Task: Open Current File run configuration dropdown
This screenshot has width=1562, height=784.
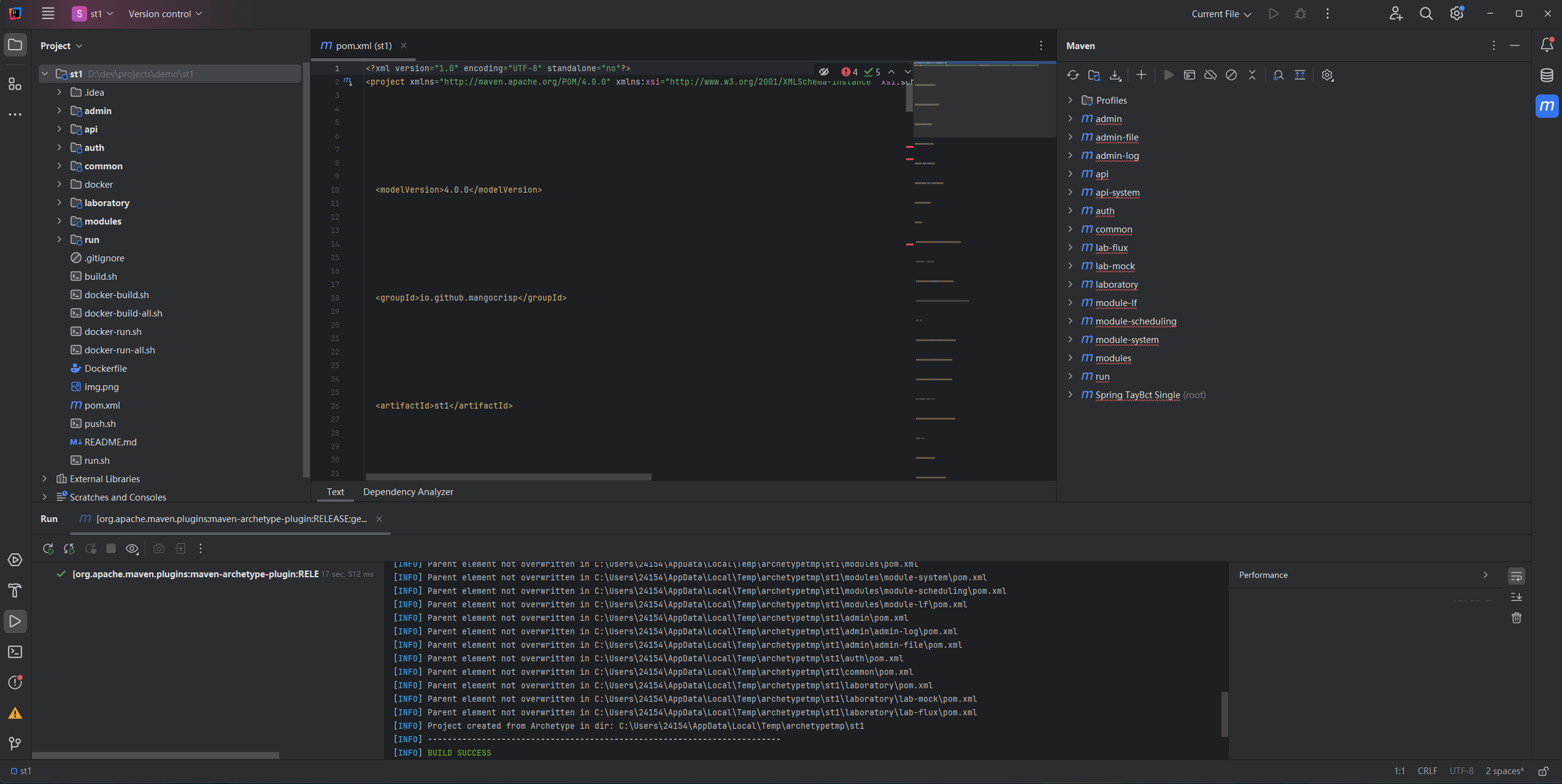Action: pos(1221,13)
